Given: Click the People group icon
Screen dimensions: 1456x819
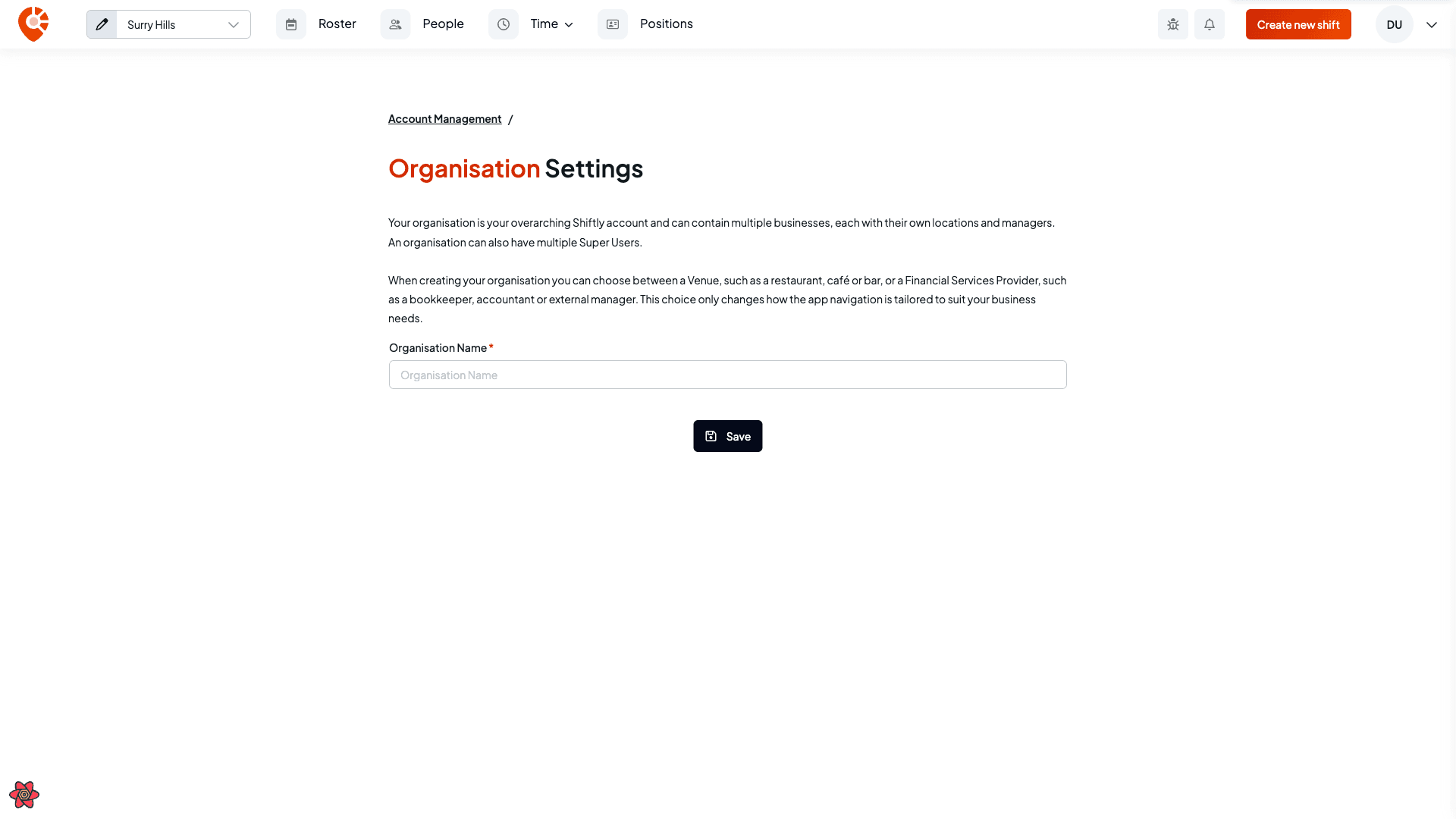Looking at the screenshot, I should (x=395, y=24).
